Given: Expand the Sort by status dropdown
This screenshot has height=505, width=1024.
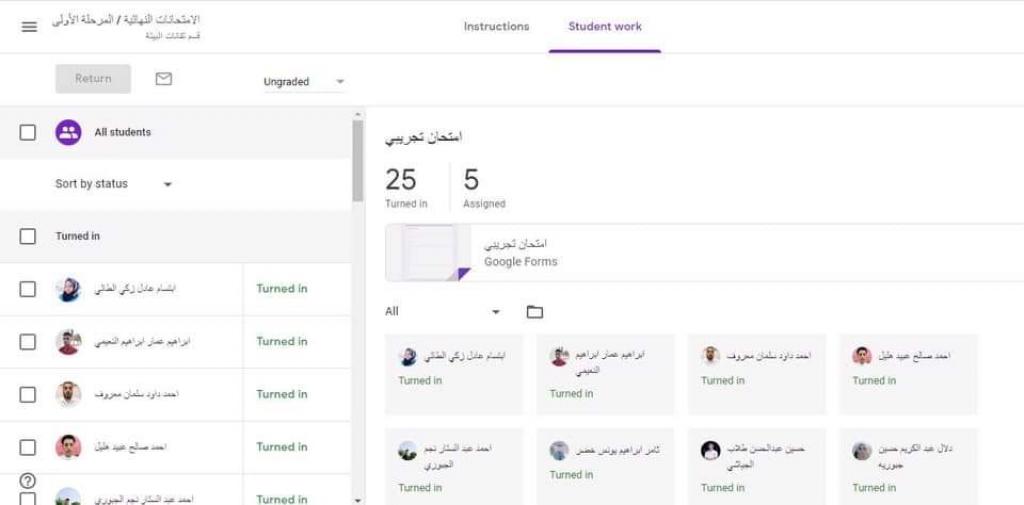Looking at the screenshot, I should [x=114, y=184].
